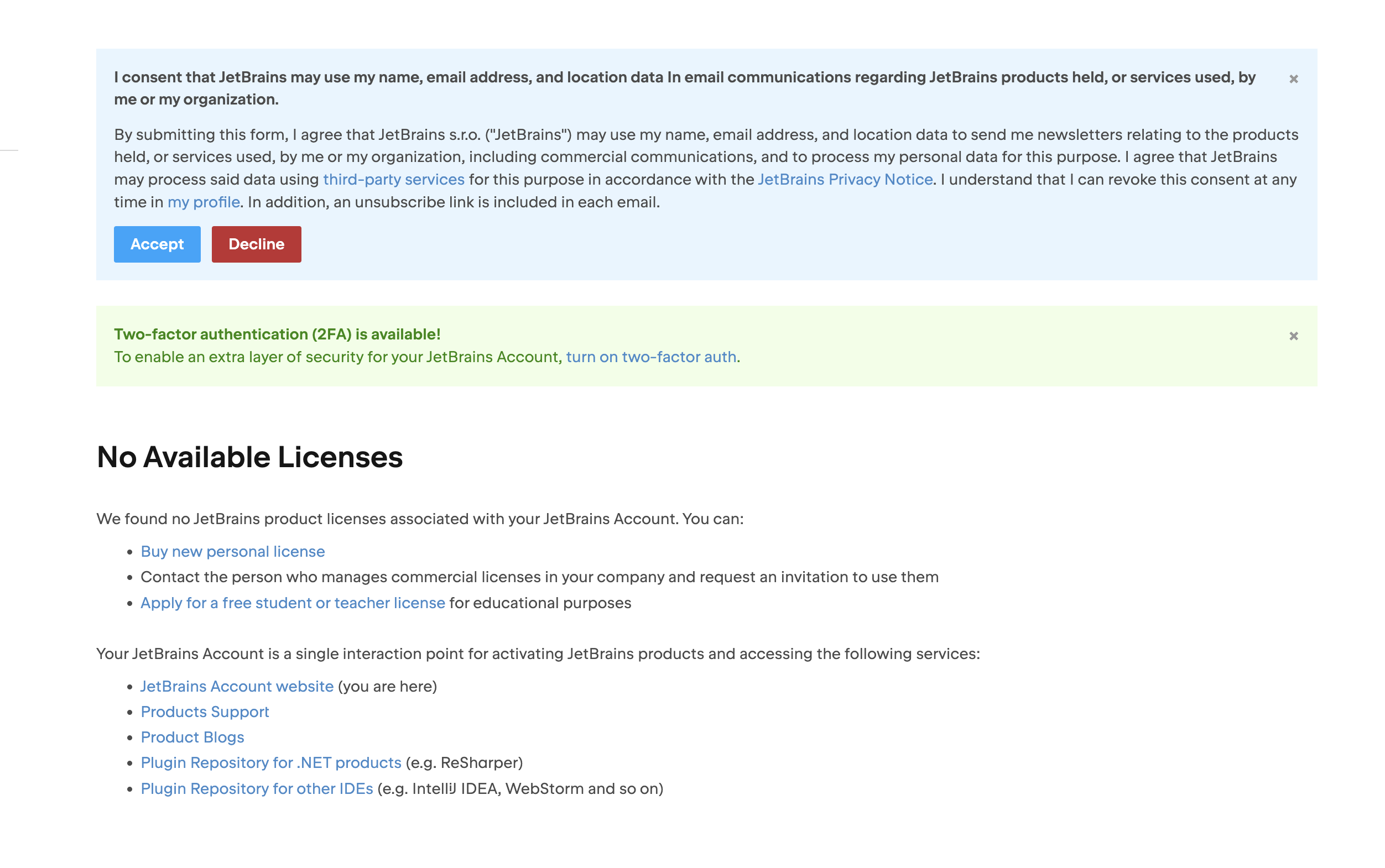Viewport: 1385px width, 868px height.
Task: Click the We found no JetBrains licenses paragraph
Action: pos(419,519)
